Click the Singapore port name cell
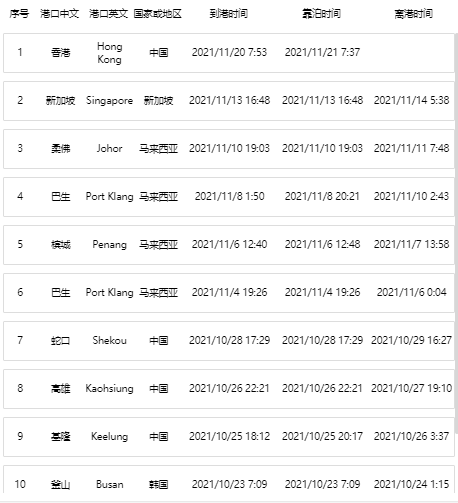Viewport: 458px width, 503px height. [x=109, y=100]
